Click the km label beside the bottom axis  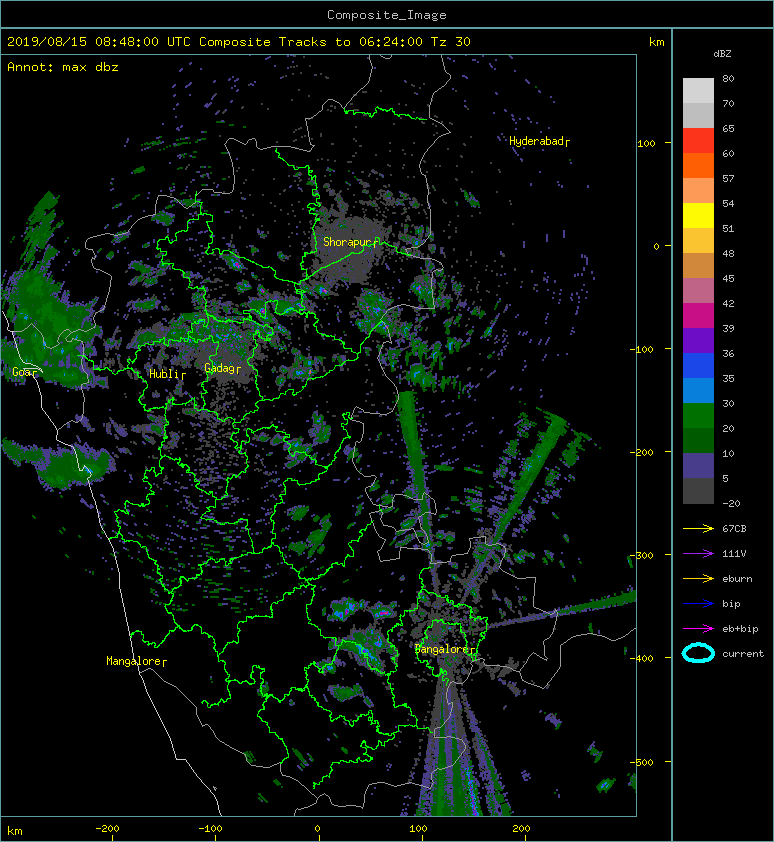click(x=15, y=831)
